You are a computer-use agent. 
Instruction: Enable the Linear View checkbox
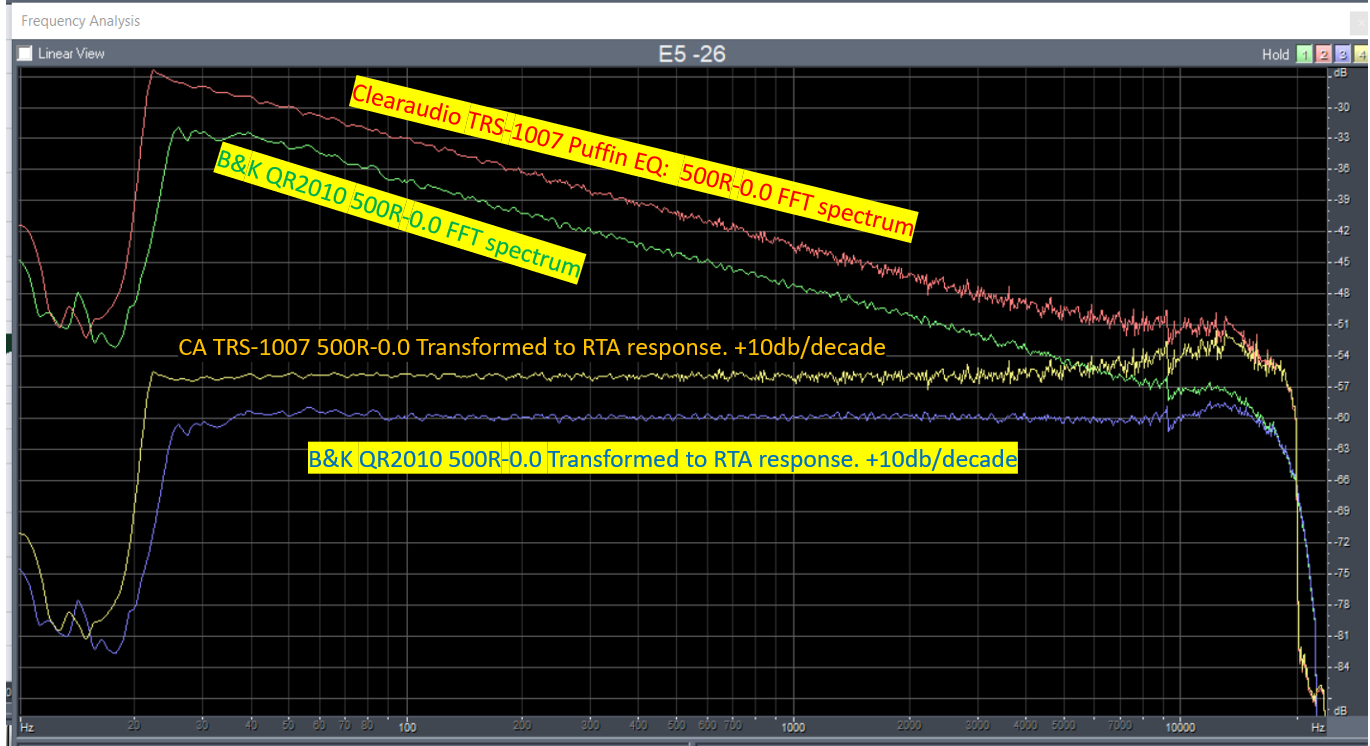click(25, 54)
